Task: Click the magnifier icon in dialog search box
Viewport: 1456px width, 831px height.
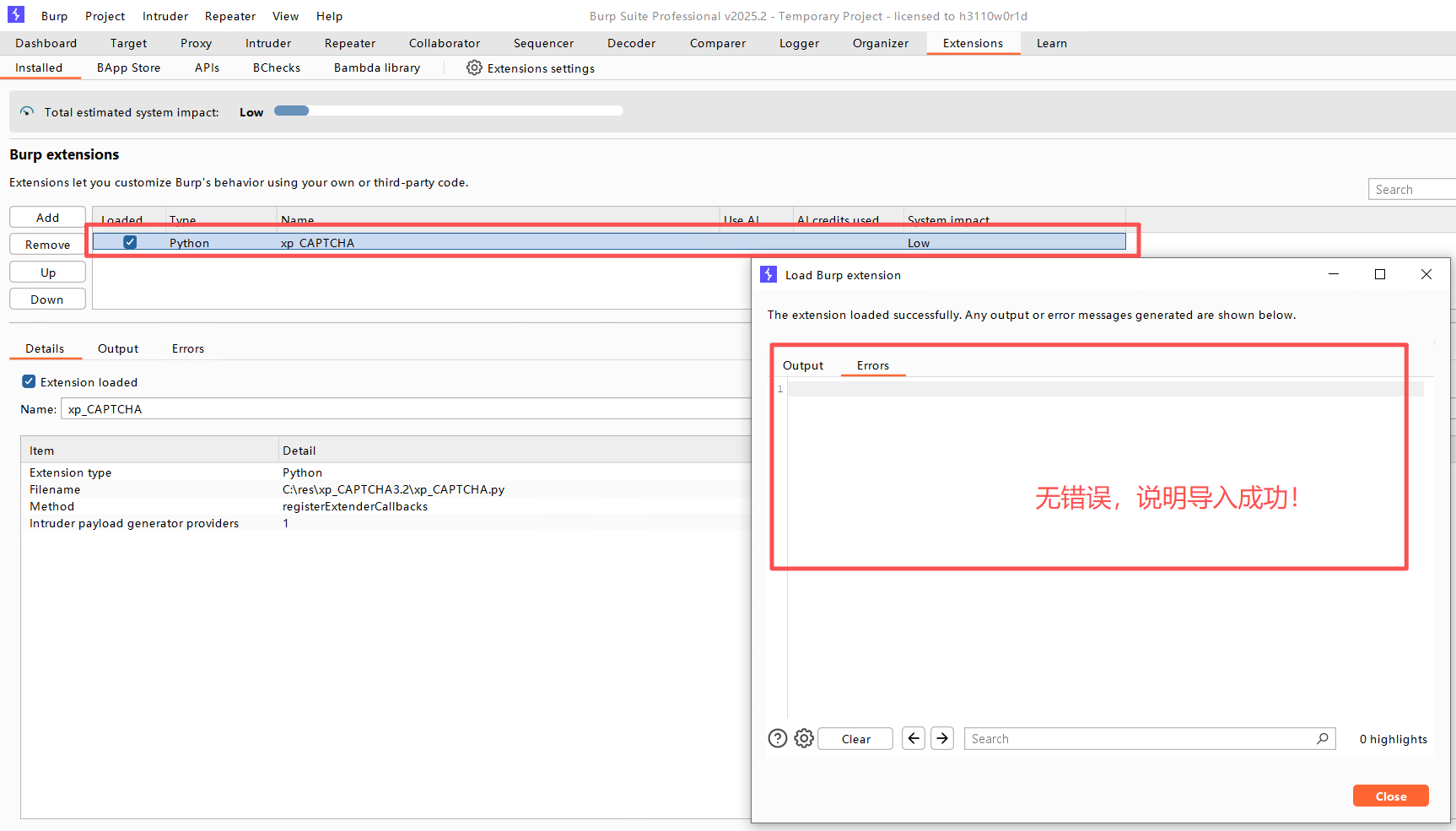Action: 1322,738
